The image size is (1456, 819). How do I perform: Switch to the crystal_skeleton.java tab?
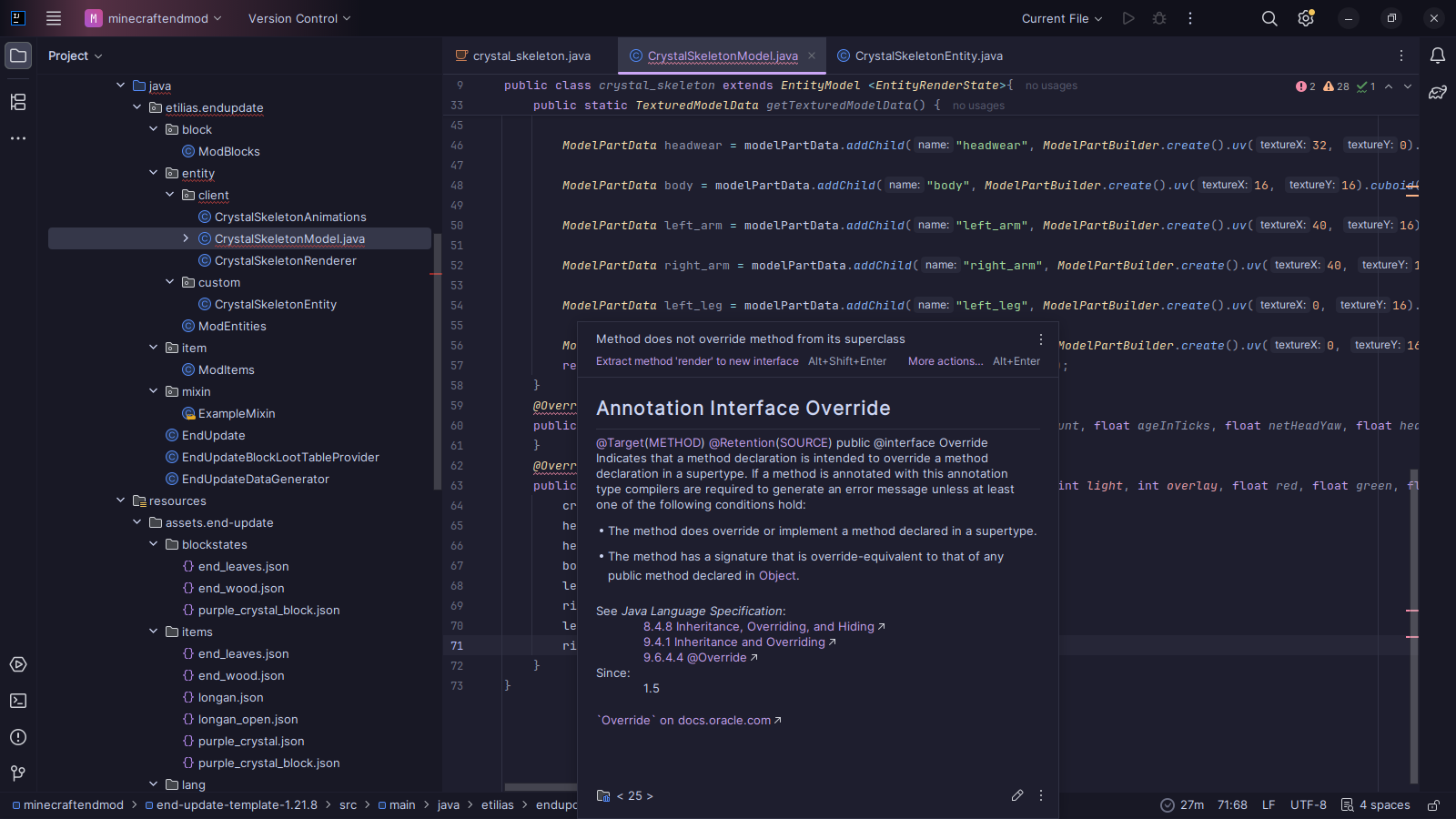pos(531,56)
